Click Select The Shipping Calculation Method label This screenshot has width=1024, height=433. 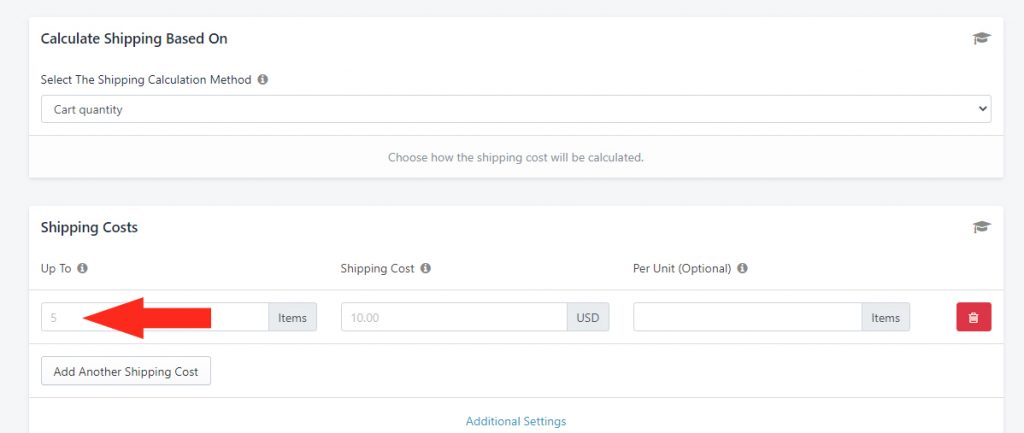pyautogui.click(x=146, y=80)
